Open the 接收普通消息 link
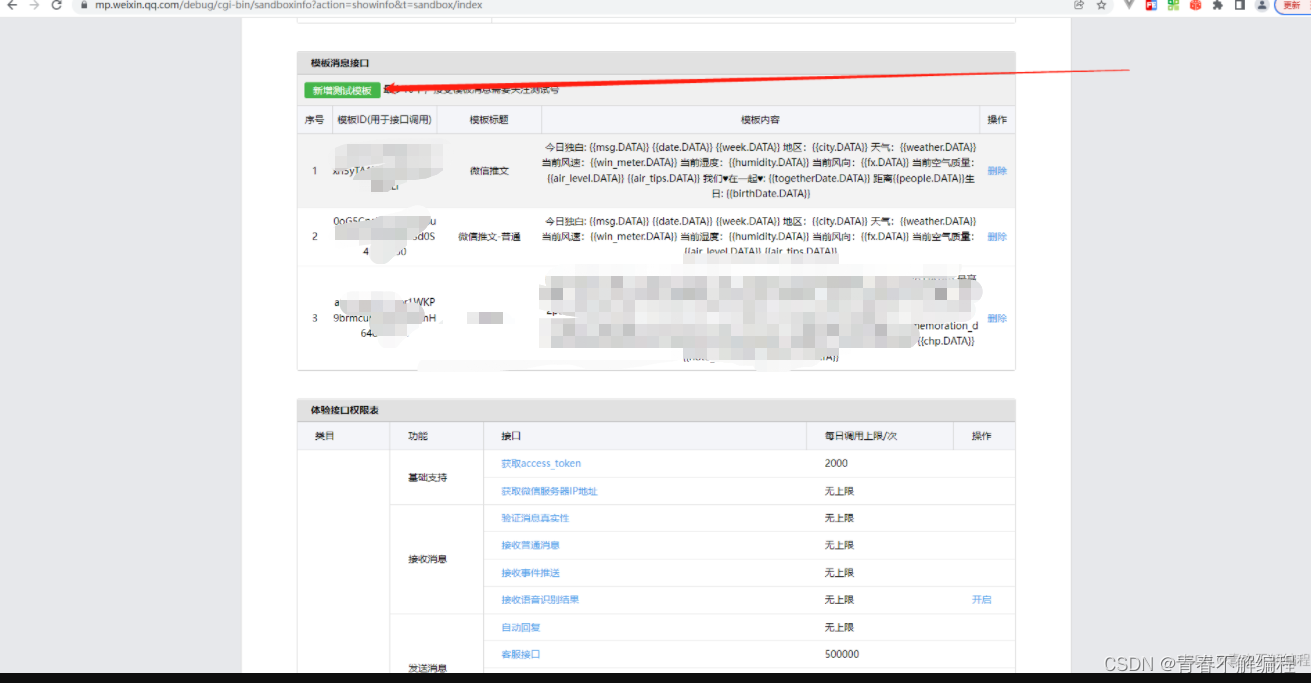Screen dimensions: 1311x683 [530, 545]
